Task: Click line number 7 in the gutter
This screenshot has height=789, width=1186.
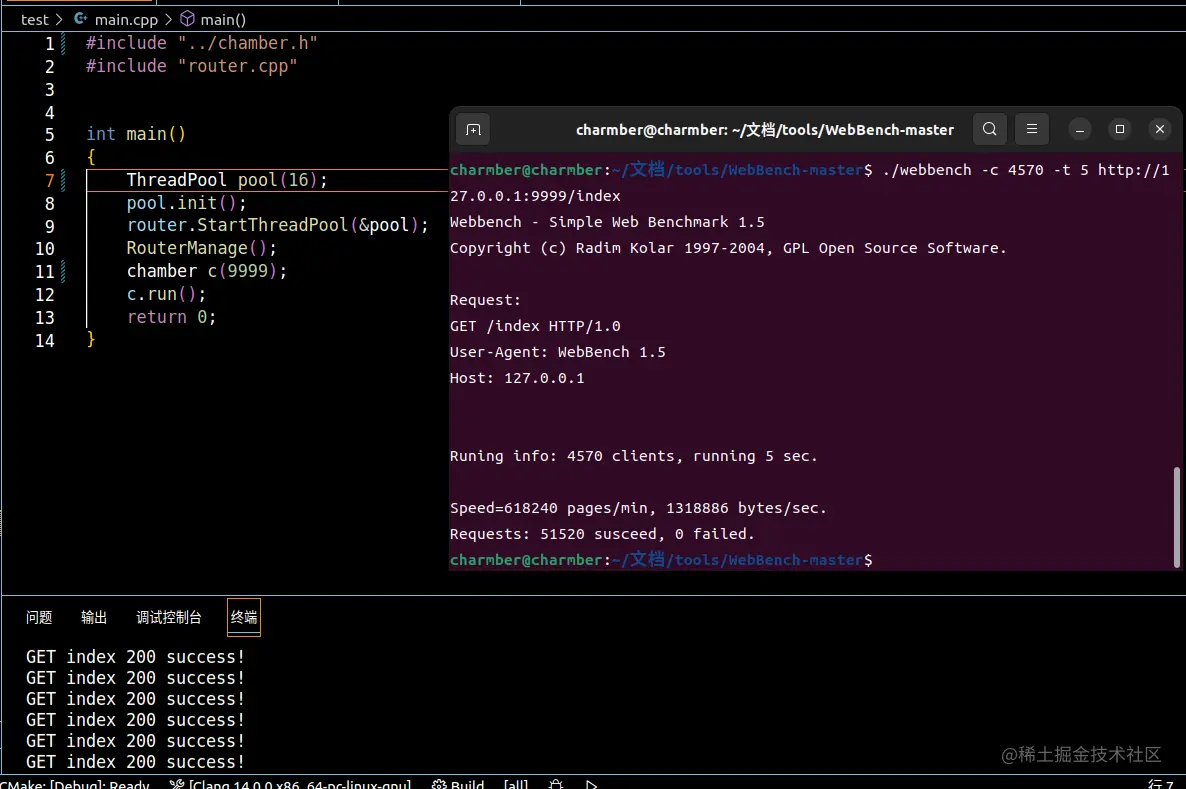Action: tap(49, 181)
